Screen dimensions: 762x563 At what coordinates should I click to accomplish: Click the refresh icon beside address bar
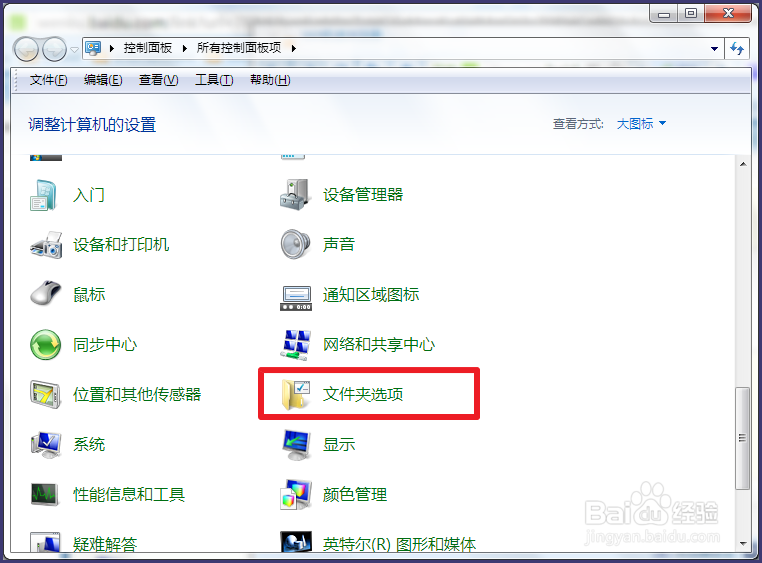tap(737, 48)
